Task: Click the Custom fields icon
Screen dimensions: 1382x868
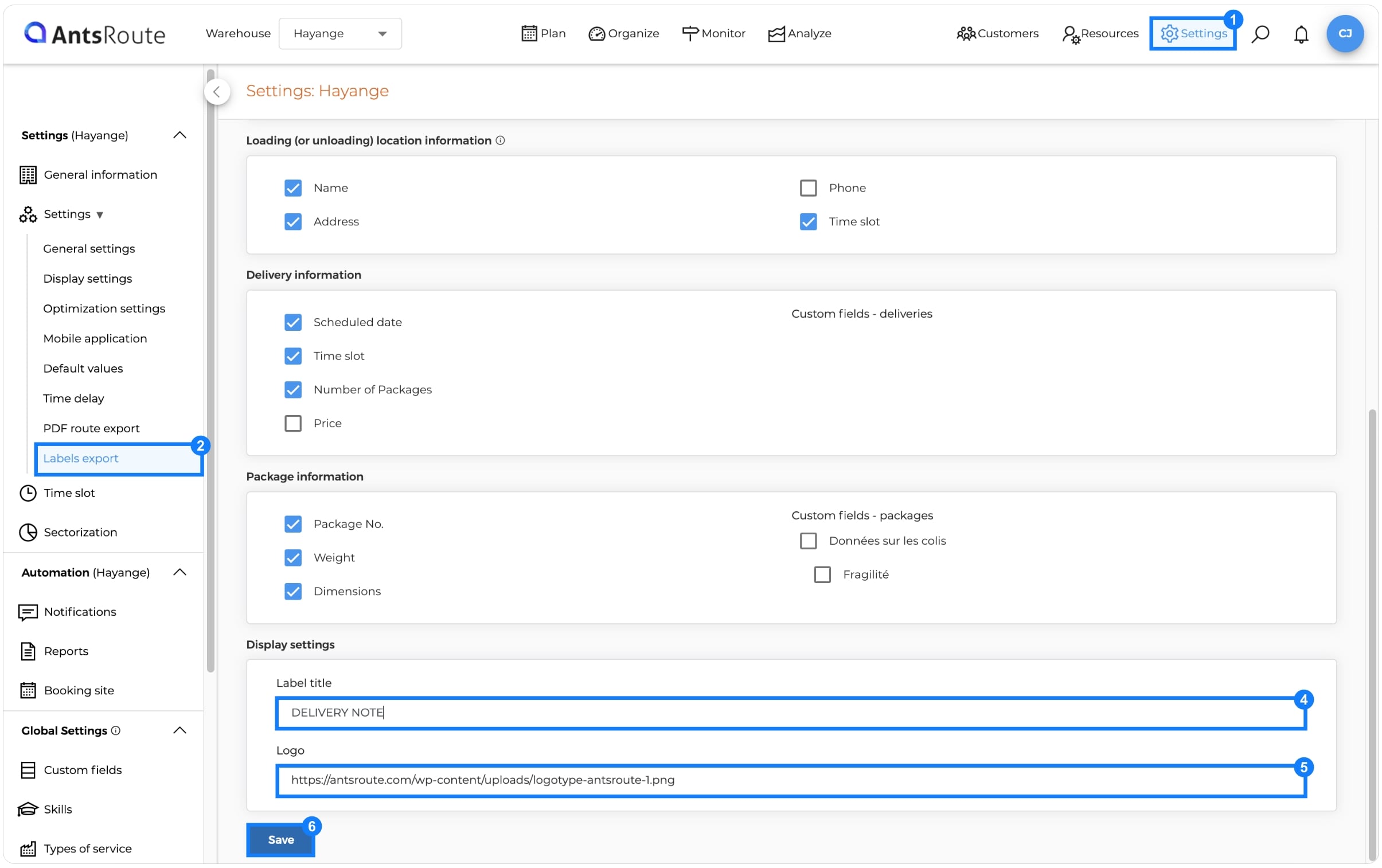Action: coord(28,769)
